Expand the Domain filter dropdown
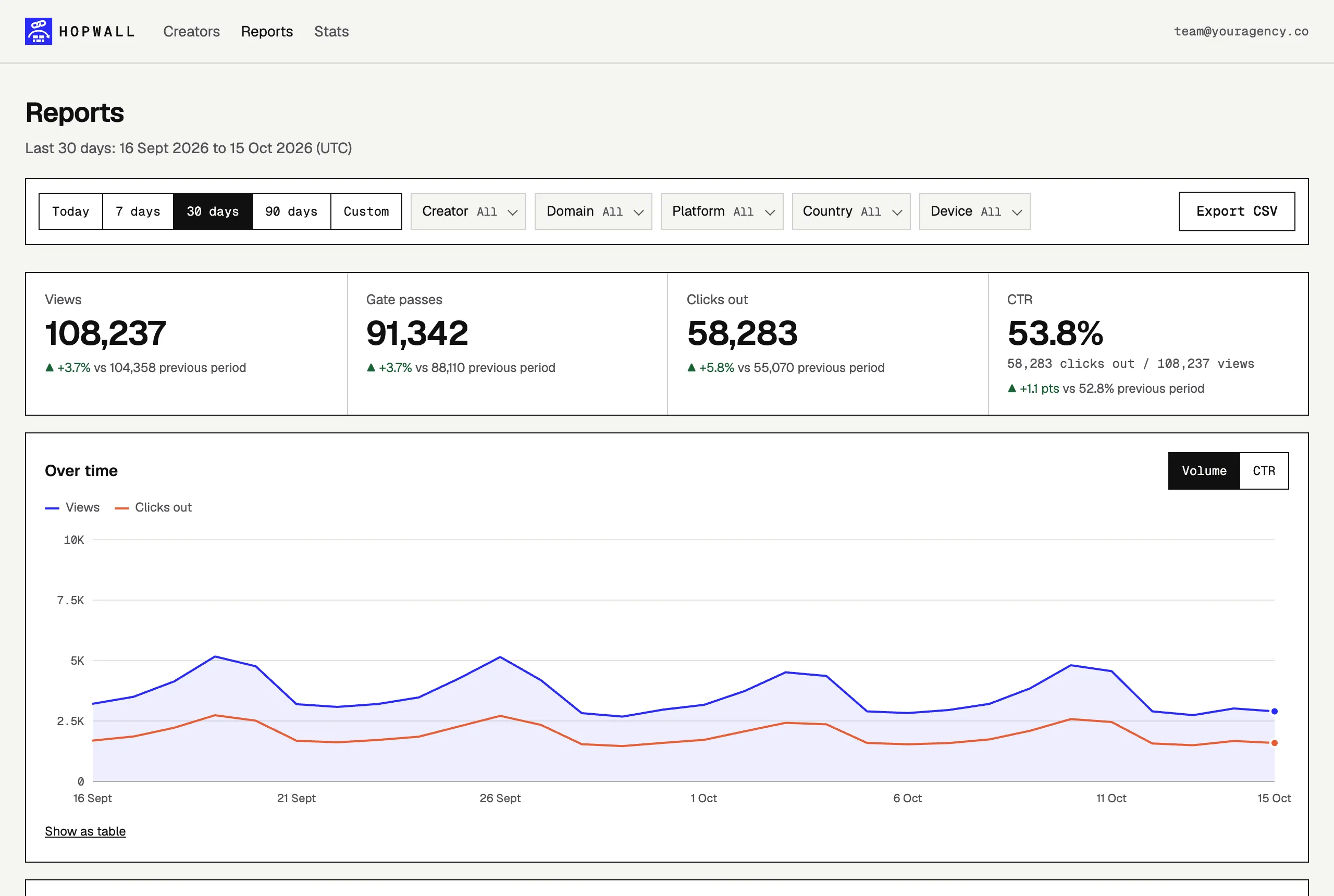The height and width of the screenshot is (896, 1334). (x=594, y=211)
